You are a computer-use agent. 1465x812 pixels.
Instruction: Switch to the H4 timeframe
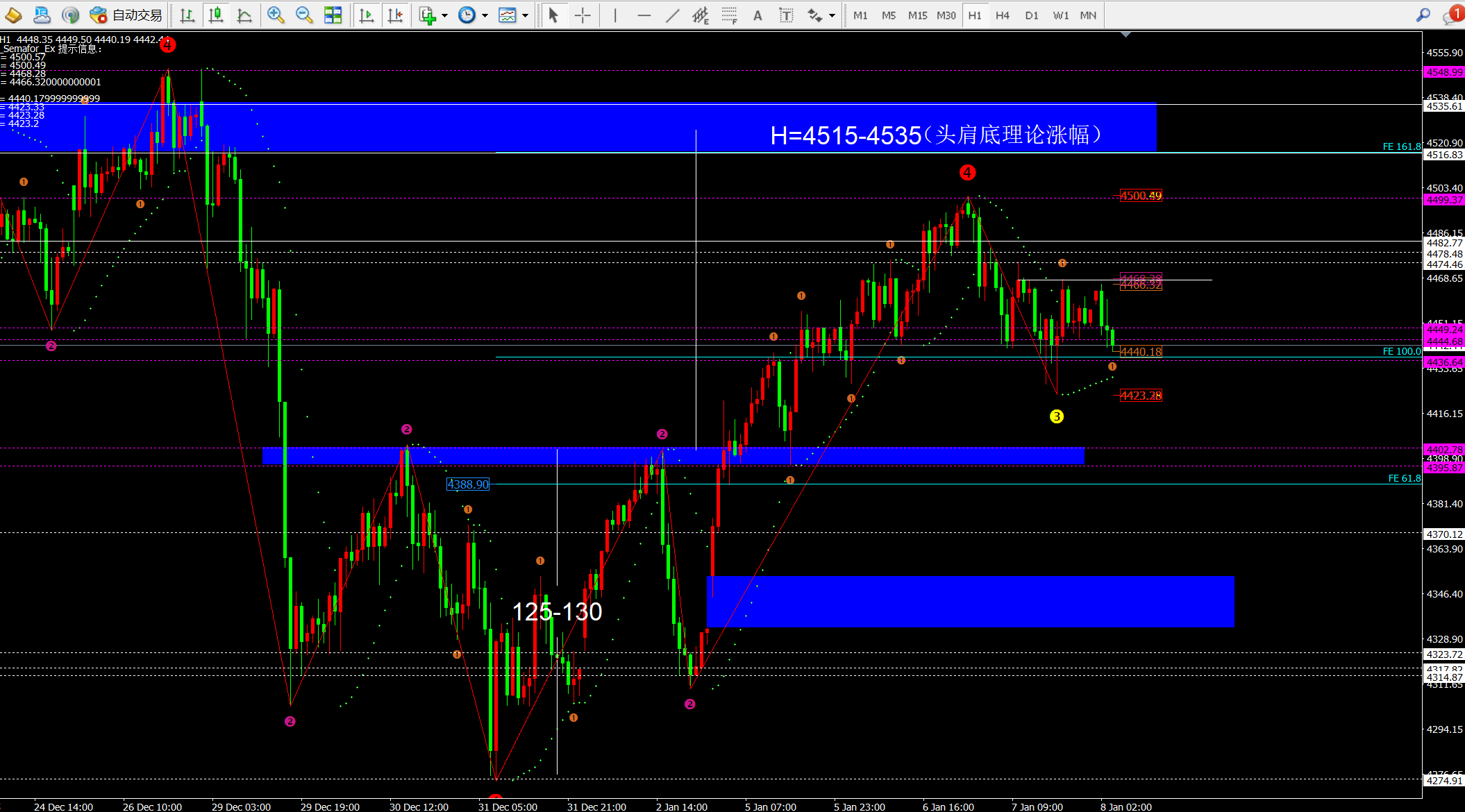pyautogui.click(x=1002, y=15)
